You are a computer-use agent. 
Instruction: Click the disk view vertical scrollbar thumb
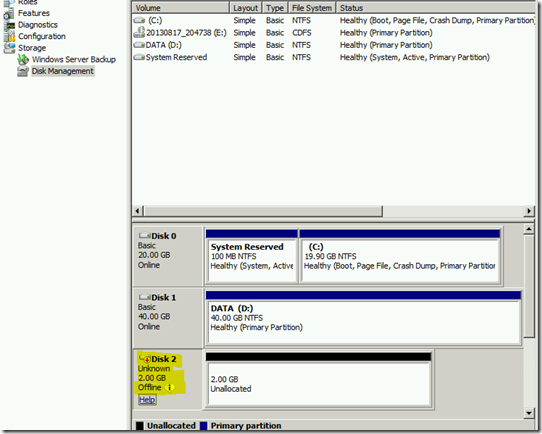(x=529, y=286)
